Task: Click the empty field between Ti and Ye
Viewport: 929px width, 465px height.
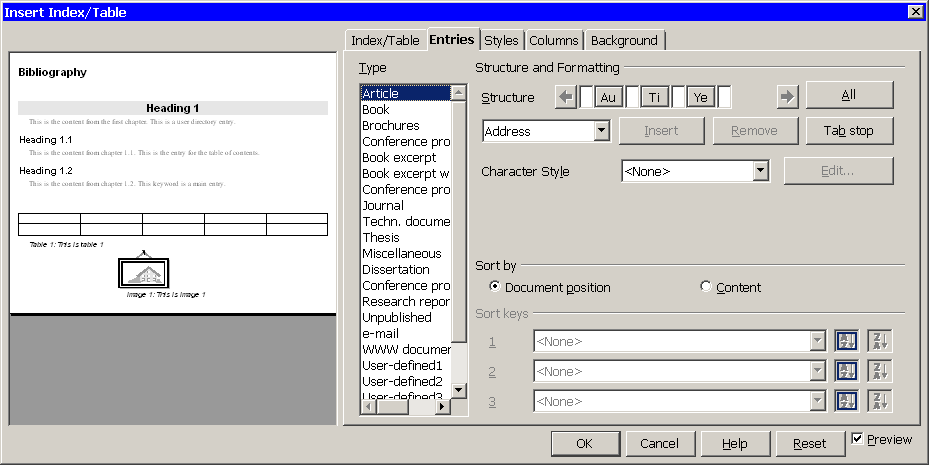Action: (x=678, y=97)
